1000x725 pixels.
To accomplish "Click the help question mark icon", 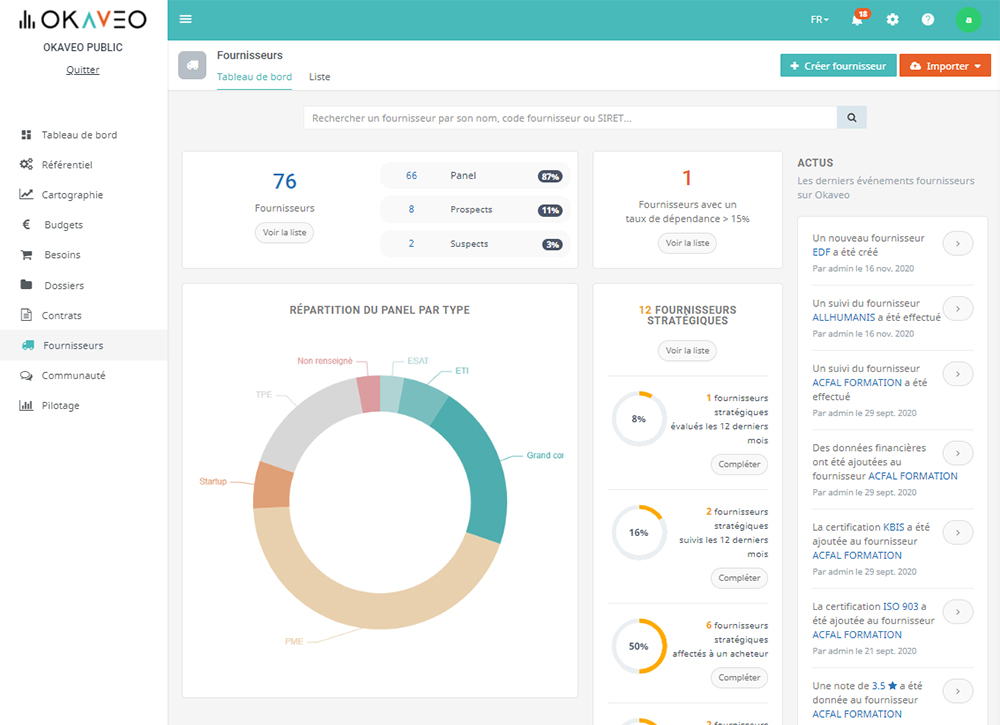I will [928, 19].
